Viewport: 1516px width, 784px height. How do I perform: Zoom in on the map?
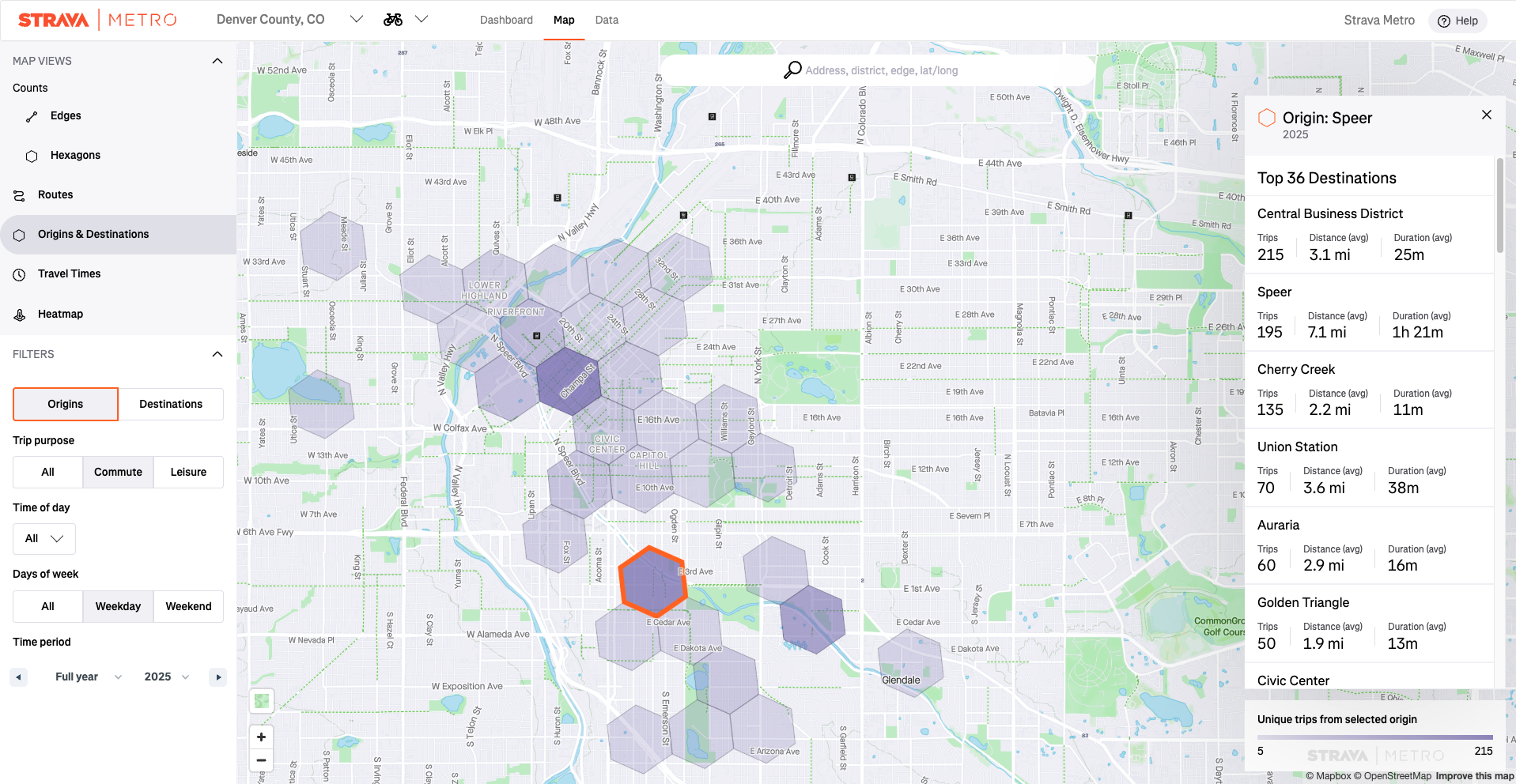[261, 737]
